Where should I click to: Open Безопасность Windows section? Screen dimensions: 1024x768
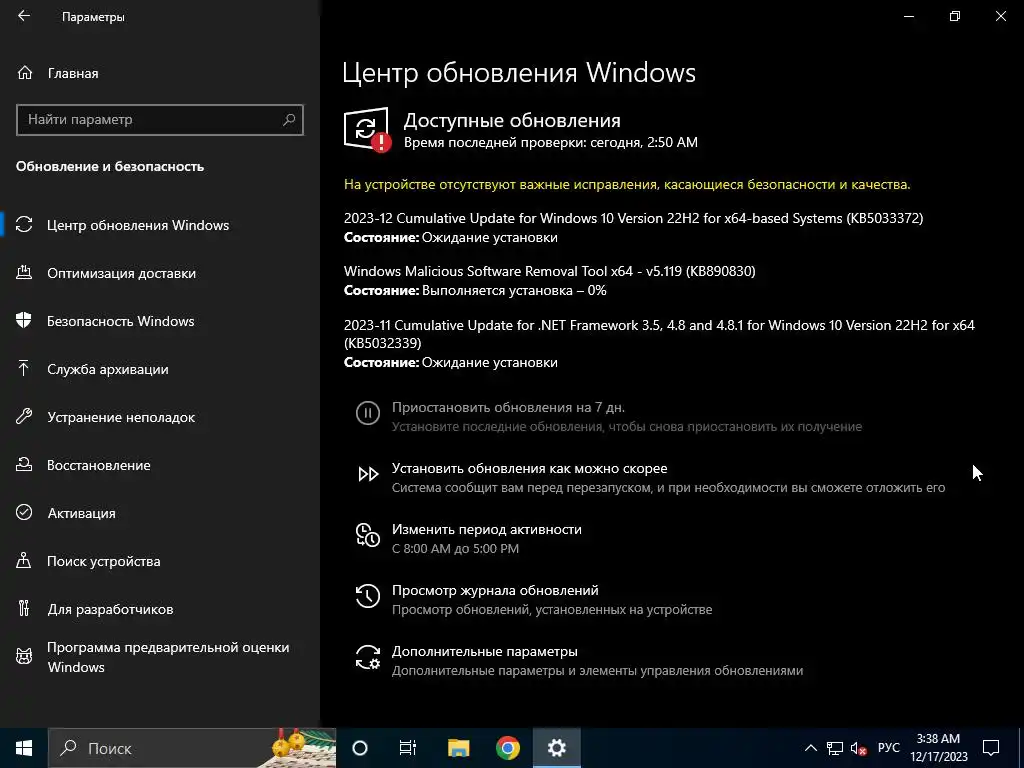(120, 321)
